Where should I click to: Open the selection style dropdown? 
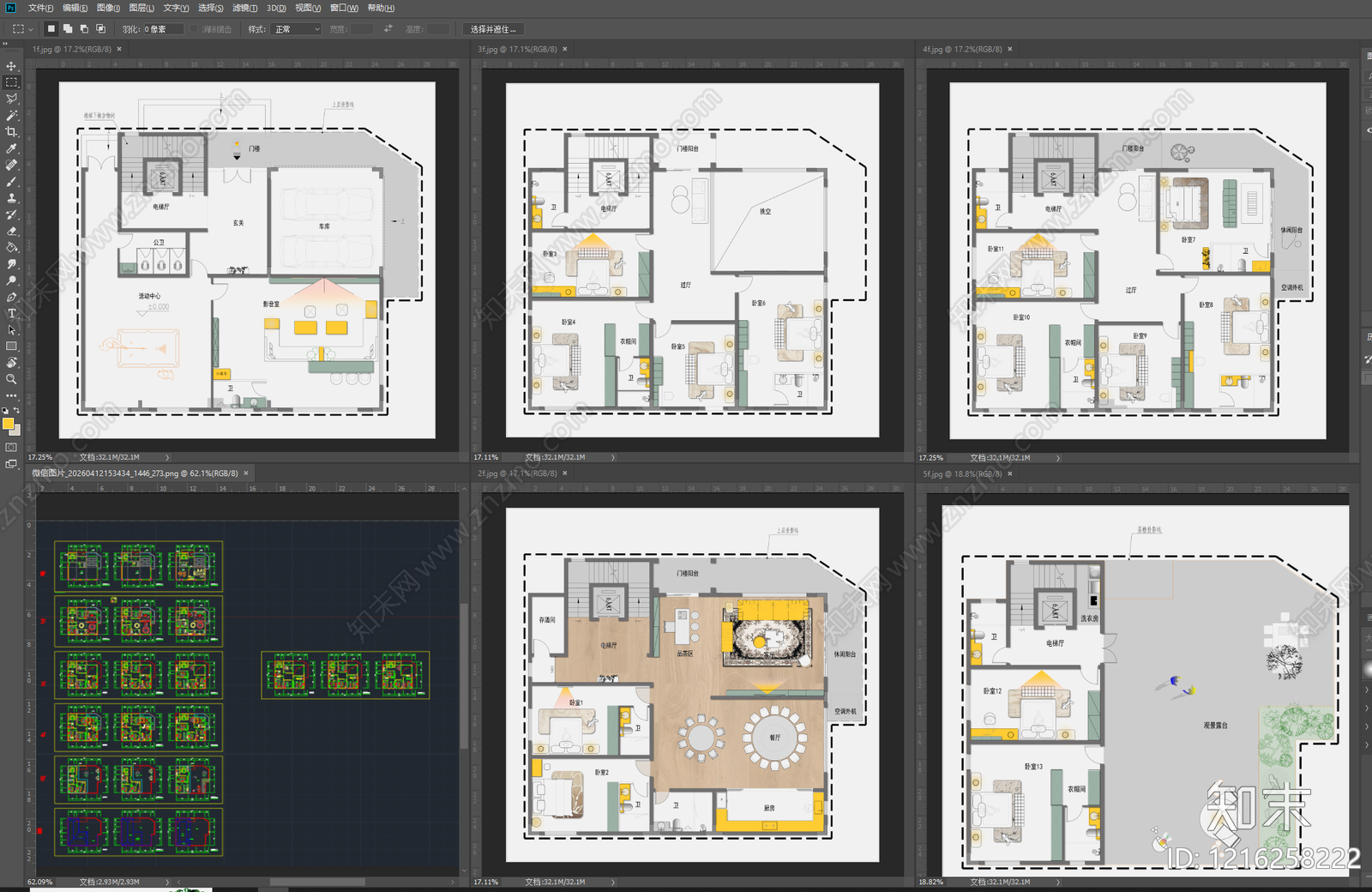click(x=297, y=29)
